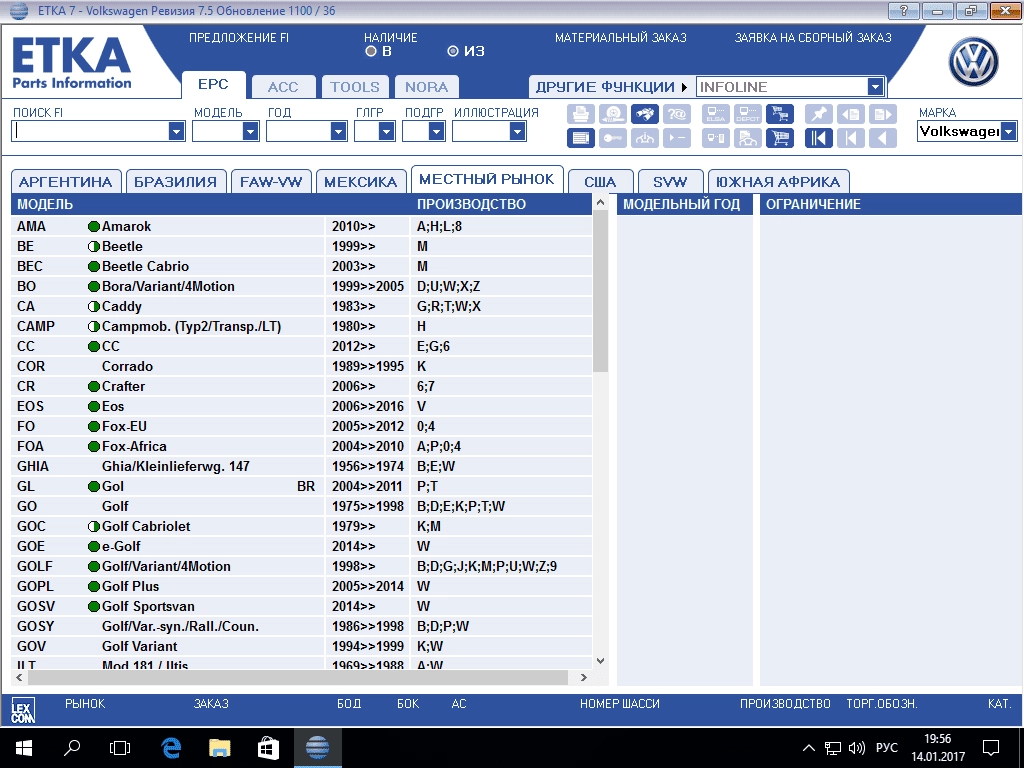This screenshot has height=768, width=1024.
Task: Click ЗАЯВКА НА СБОРНЫЙ ЗАКАЗ
Action: [813, 38]
